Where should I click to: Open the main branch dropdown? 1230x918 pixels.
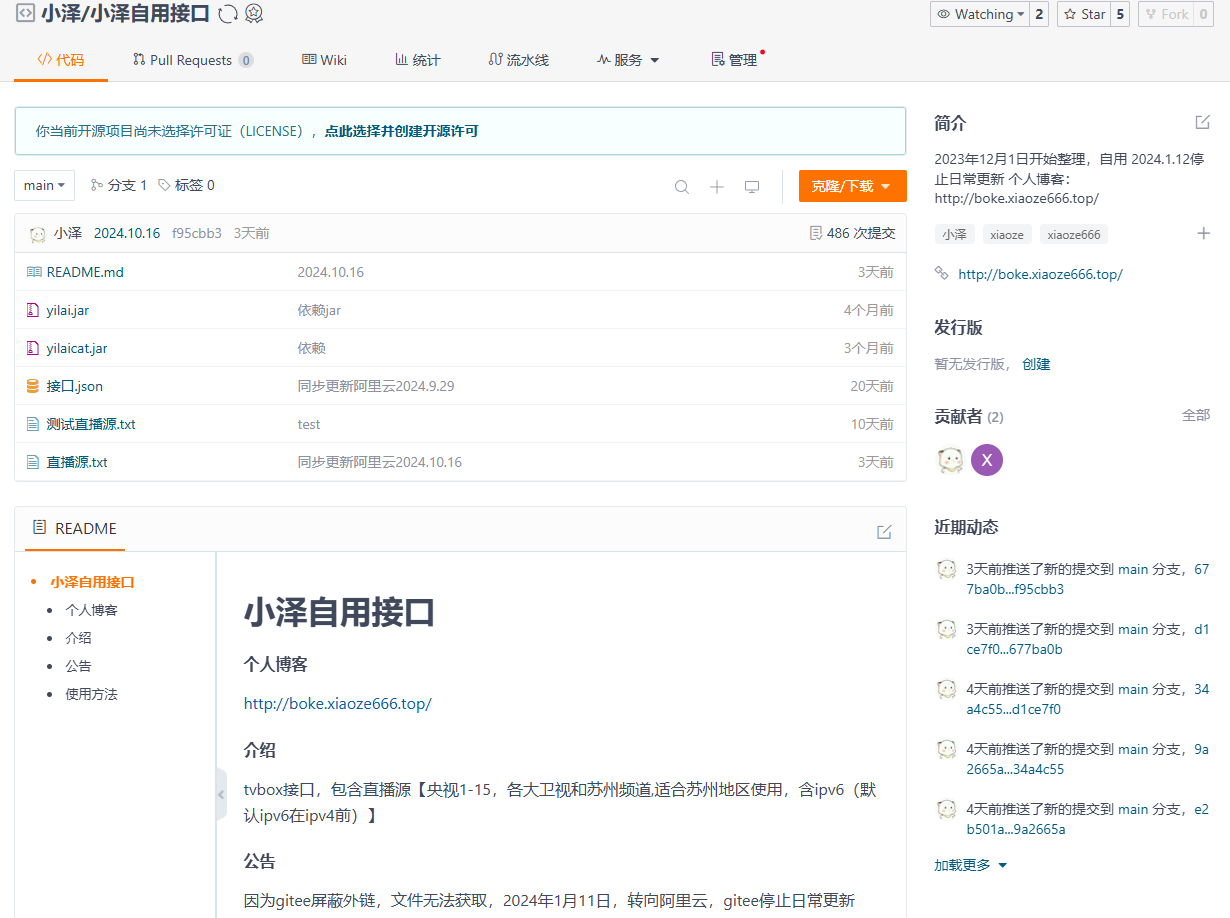coord(45,186)
